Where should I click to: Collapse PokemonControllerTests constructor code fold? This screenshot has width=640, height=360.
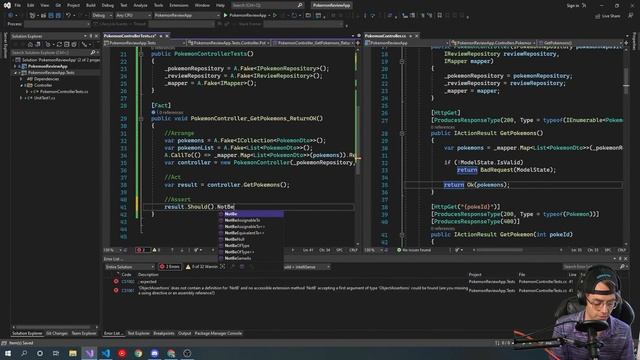click(141, 54)
